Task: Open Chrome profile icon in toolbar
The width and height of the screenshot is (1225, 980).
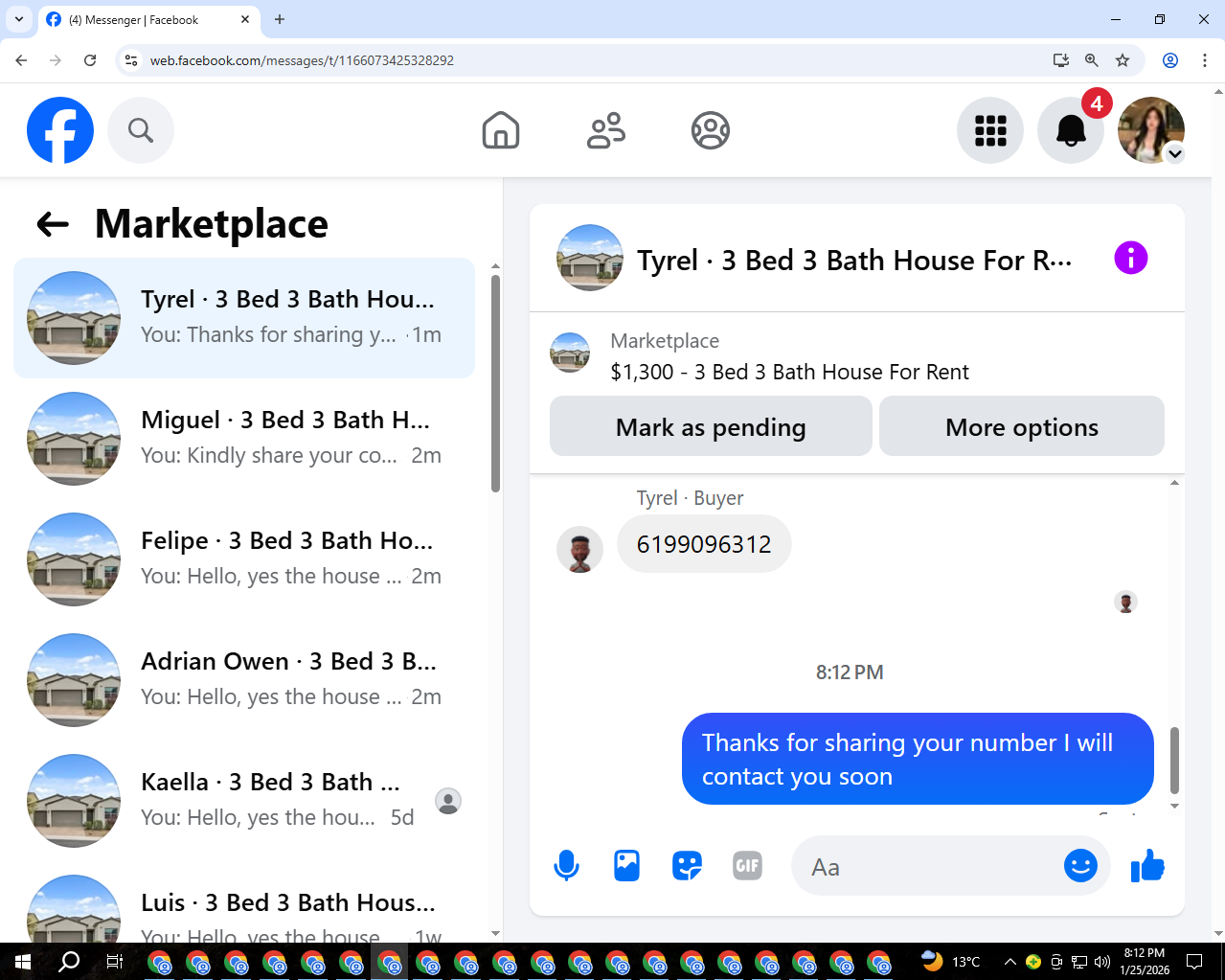Action: pyautogui.click(x=1170, y=60)
